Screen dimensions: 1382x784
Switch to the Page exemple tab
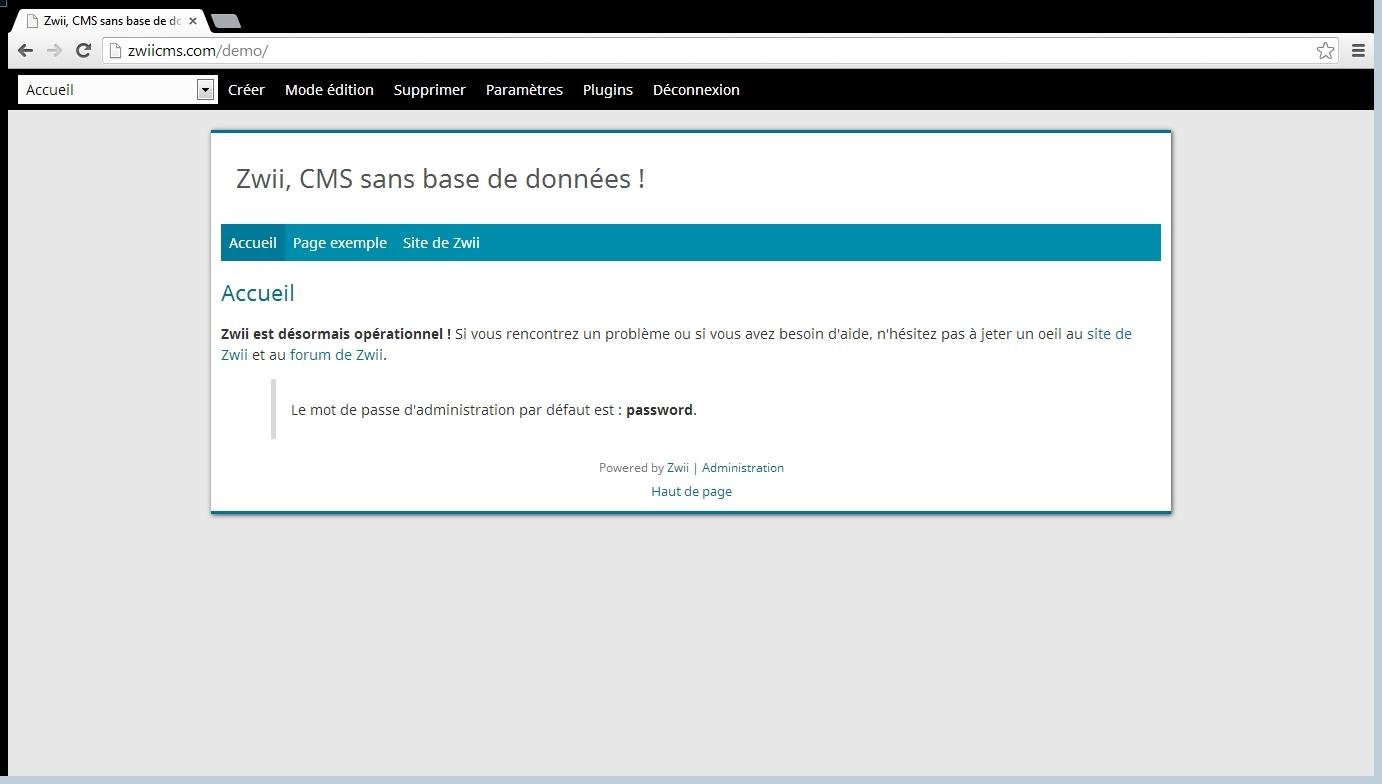pos(339,242)
